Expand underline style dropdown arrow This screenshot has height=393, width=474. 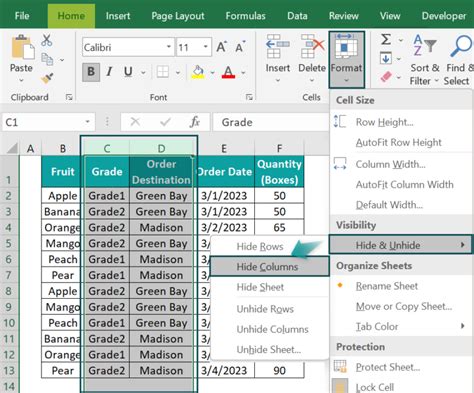[143, 72]
